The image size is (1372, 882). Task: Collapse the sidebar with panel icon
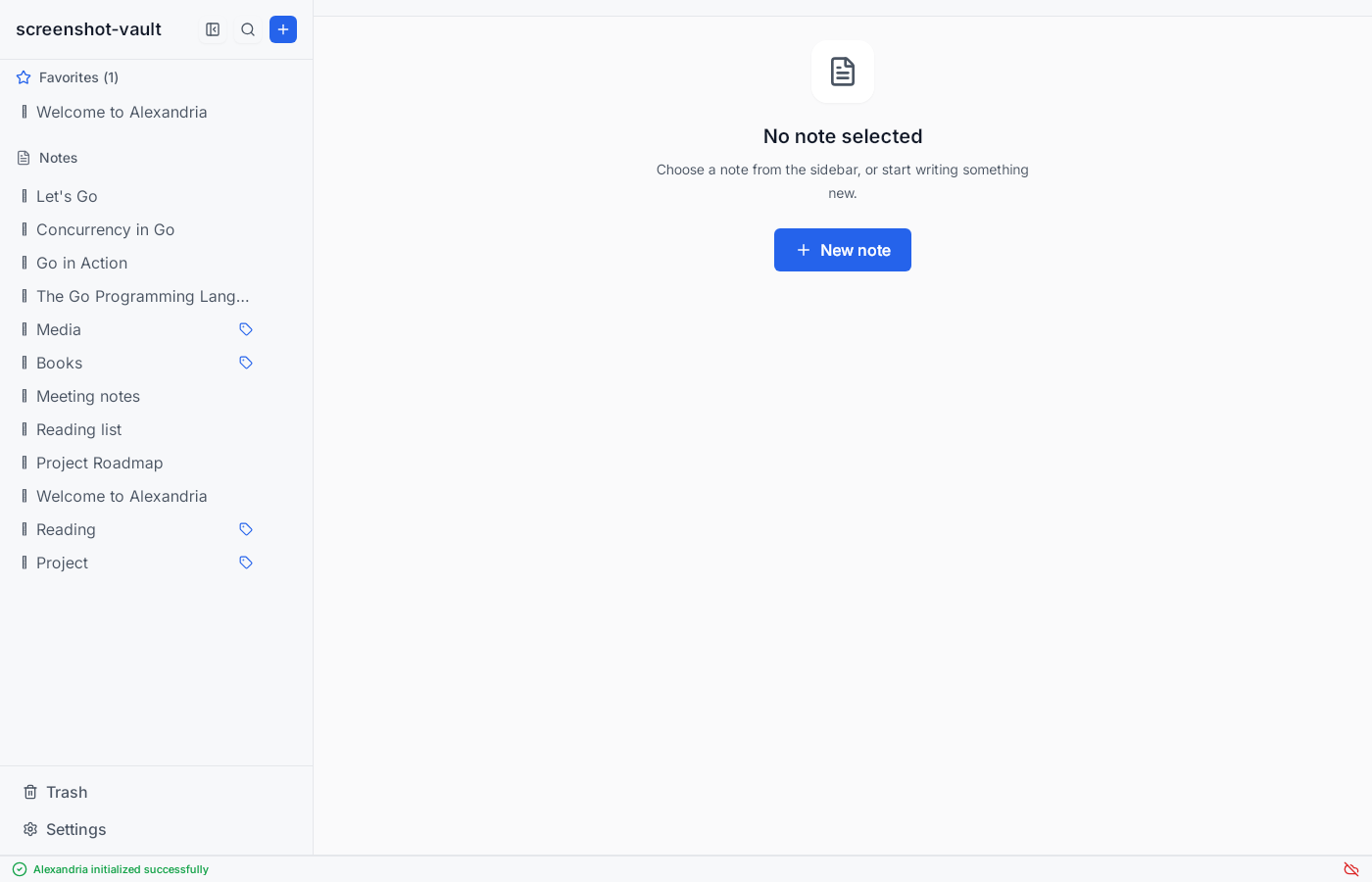[213, 29]
